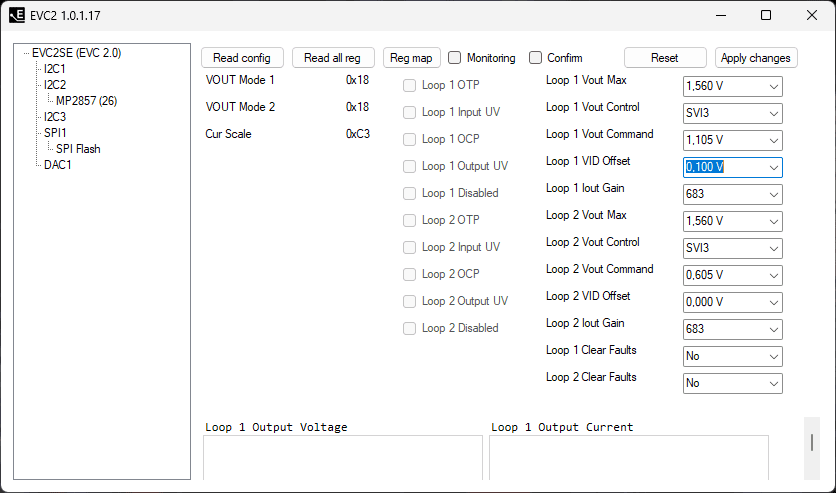Select the MP2857 (26) device node
This screenshot has width=836, height=493.
86,101
